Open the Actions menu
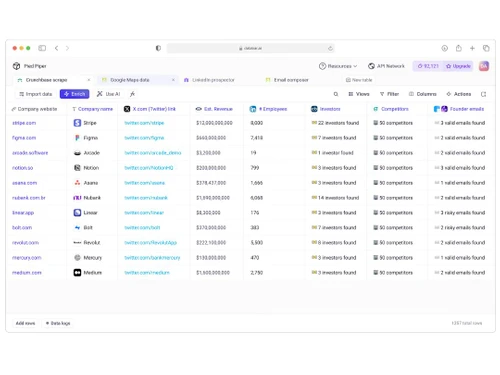Viewport: 500px width, 375px height. click(459, 94)
